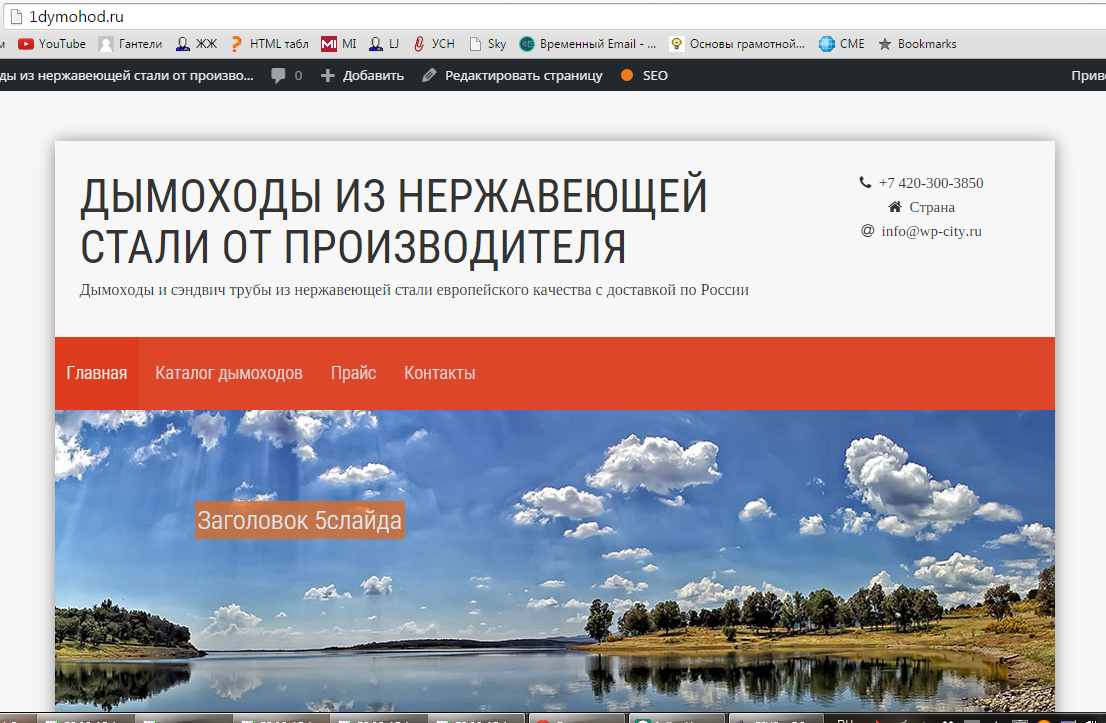1106x723 pixels.
Task: Select the Главная menu tab
Action: click(97, 373)
